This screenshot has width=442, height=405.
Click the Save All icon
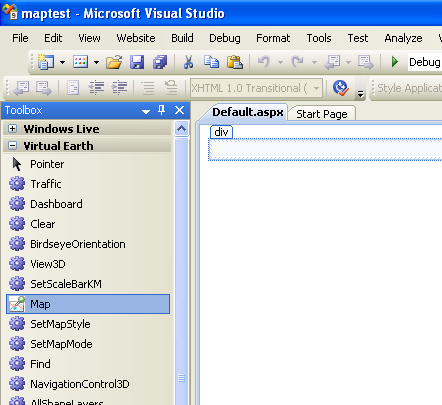click(x=160, y=62)
